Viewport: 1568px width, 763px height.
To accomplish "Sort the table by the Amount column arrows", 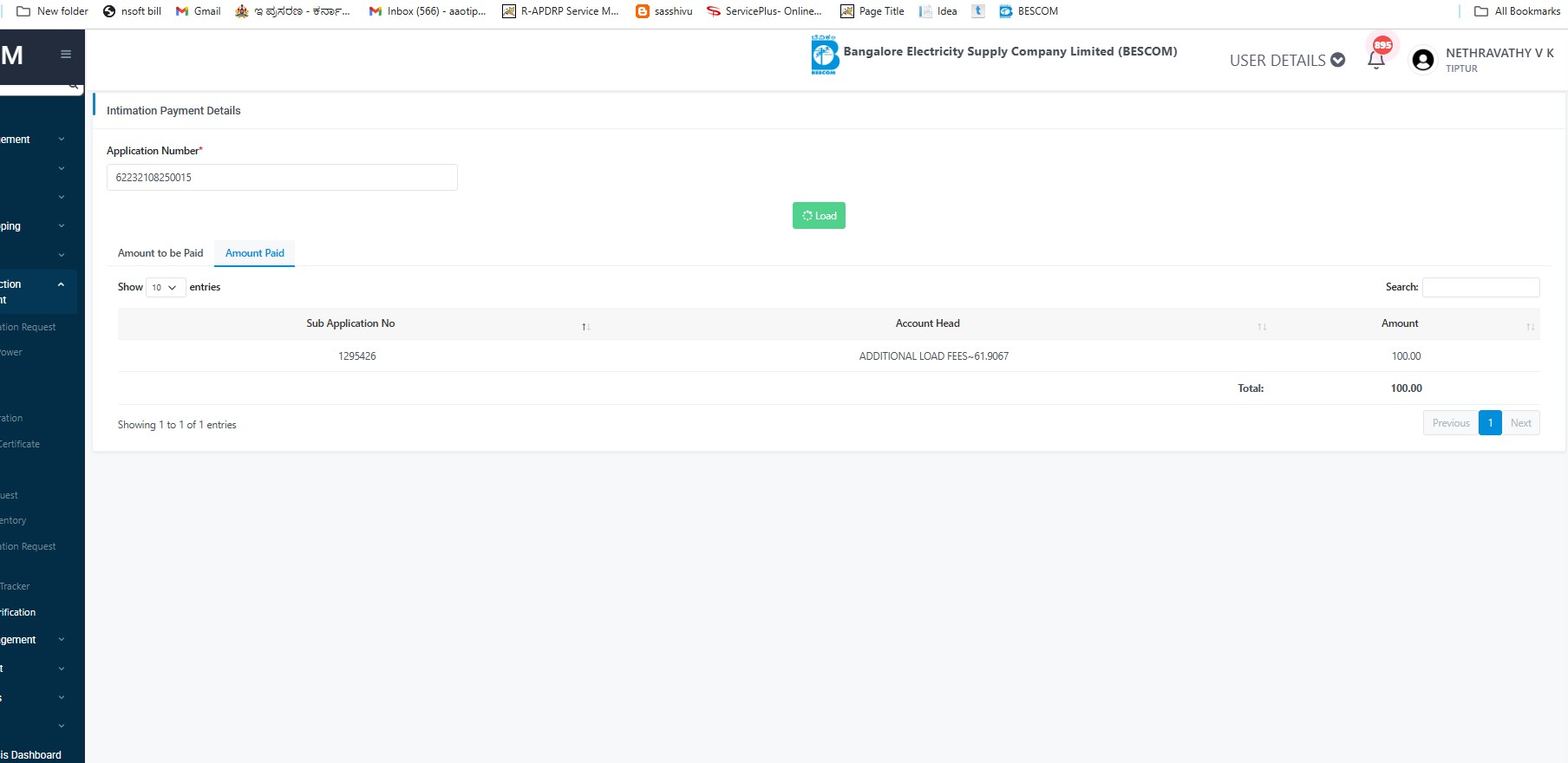I will point(1530,327).
